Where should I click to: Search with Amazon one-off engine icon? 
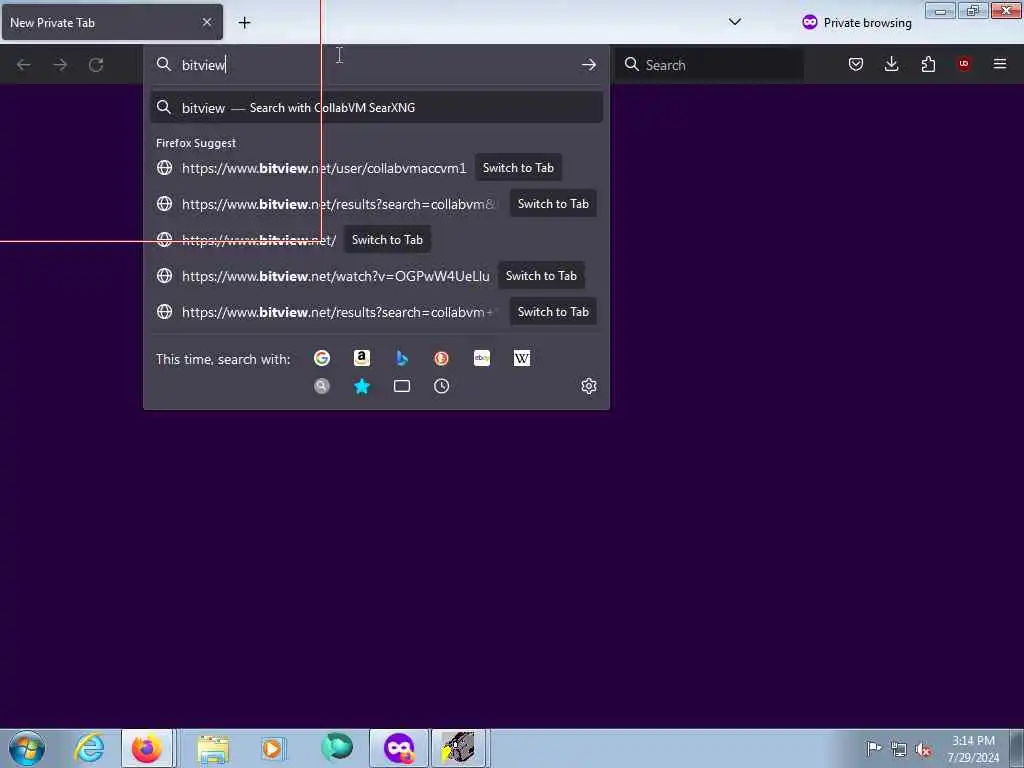pos(361,358)
